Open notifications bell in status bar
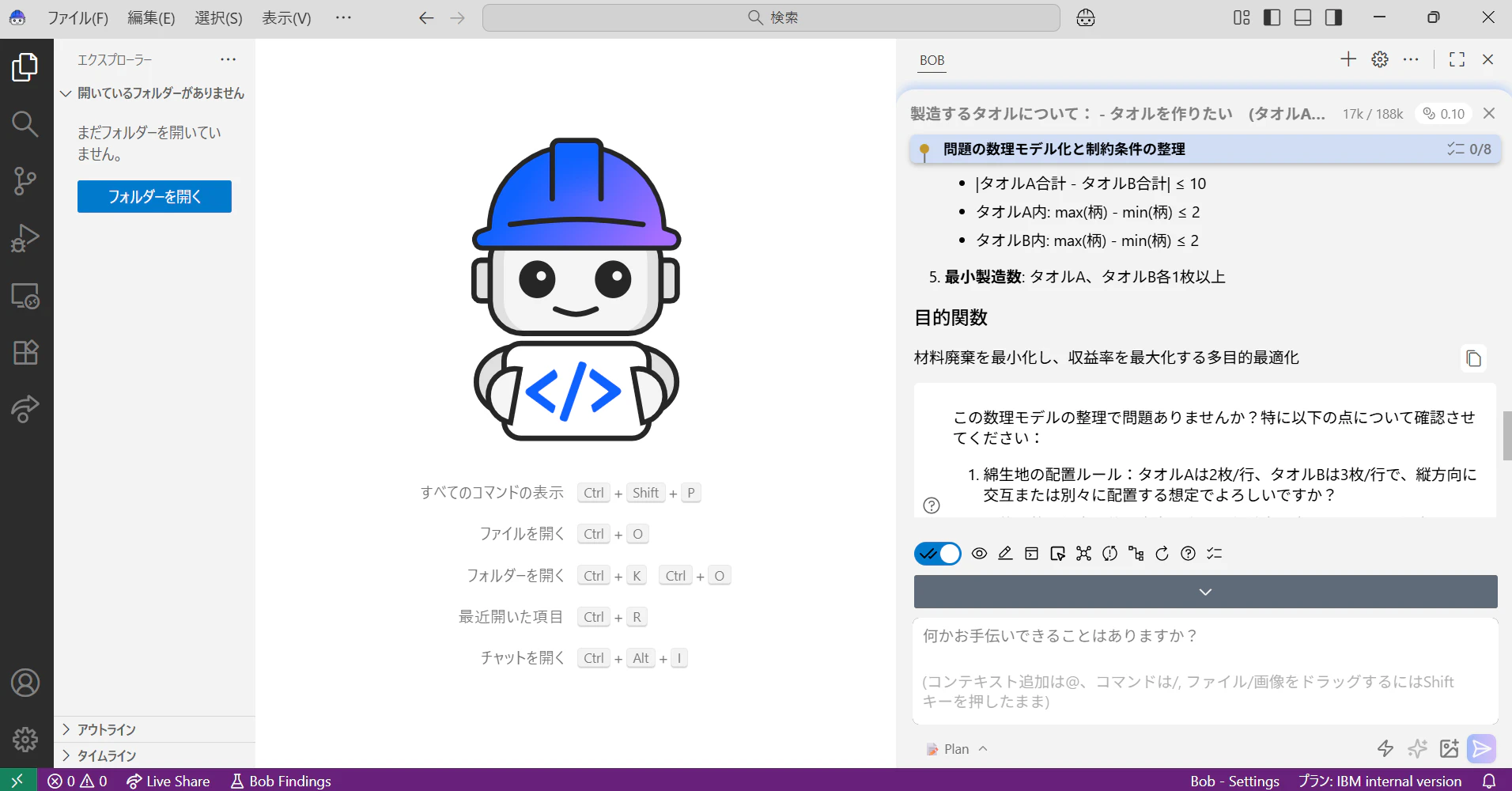The image size is (1512, 791). (1489, 781)
